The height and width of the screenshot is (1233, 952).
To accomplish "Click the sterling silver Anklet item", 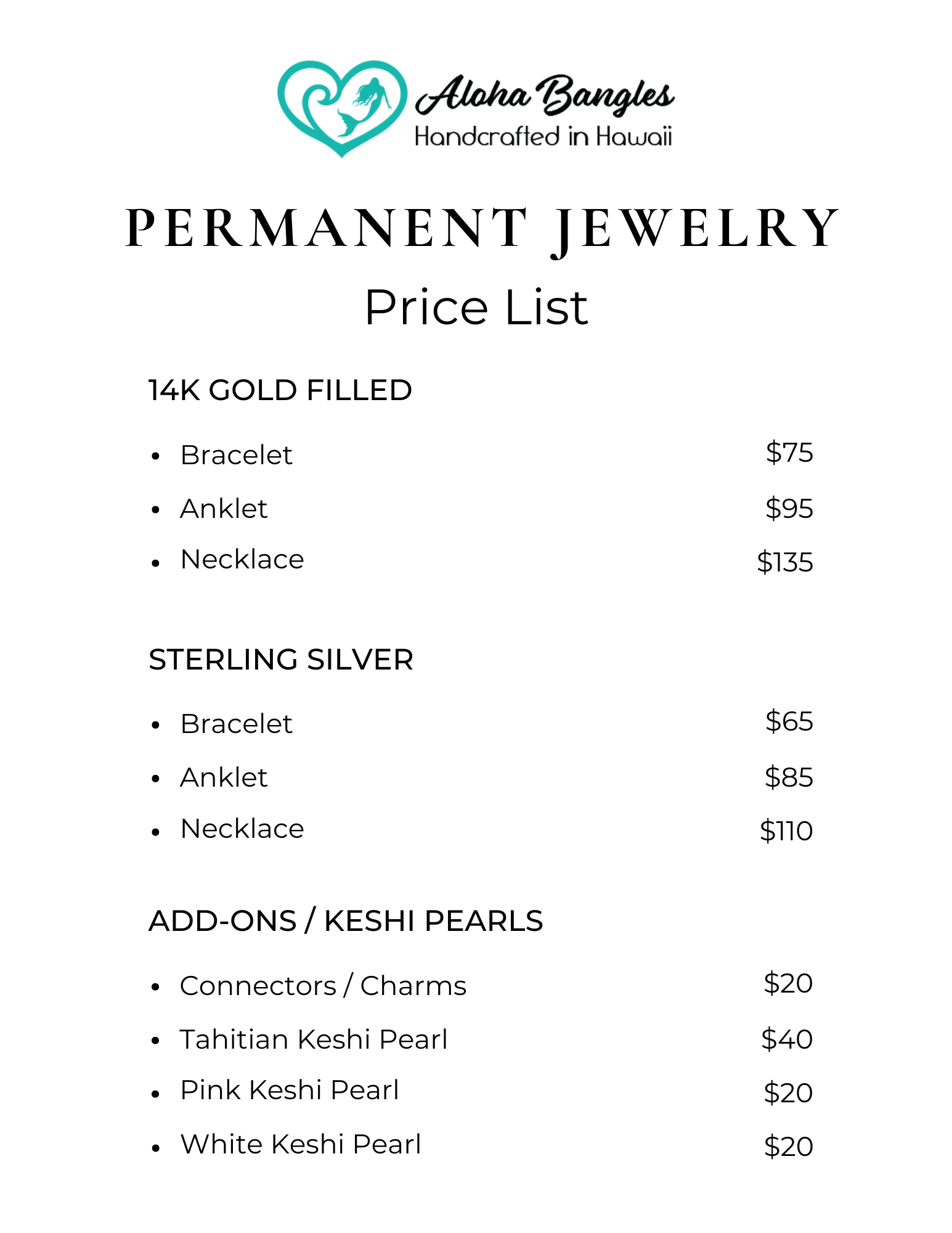I will 224,777.
